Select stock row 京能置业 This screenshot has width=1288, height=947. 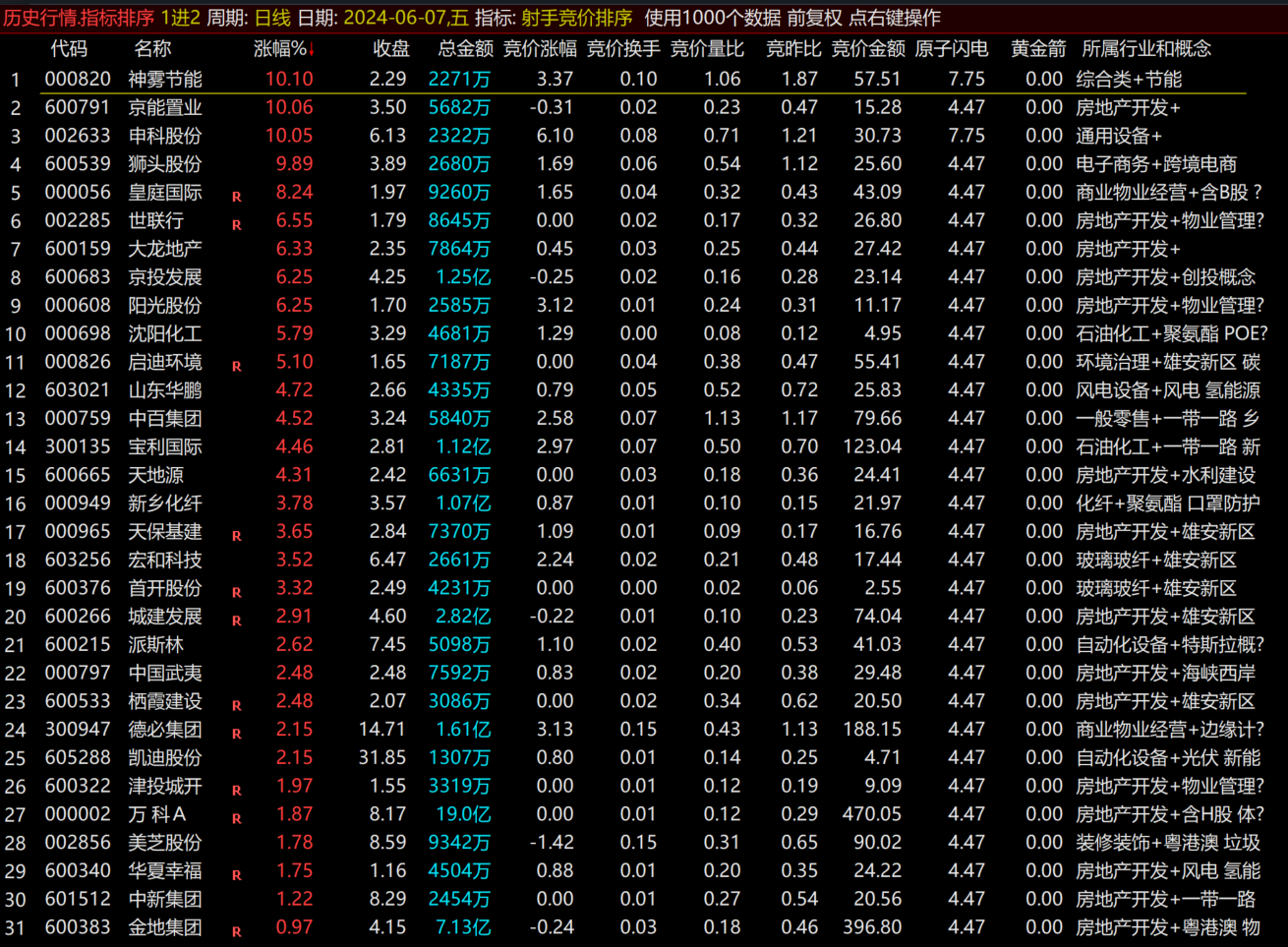pos(643,107)
